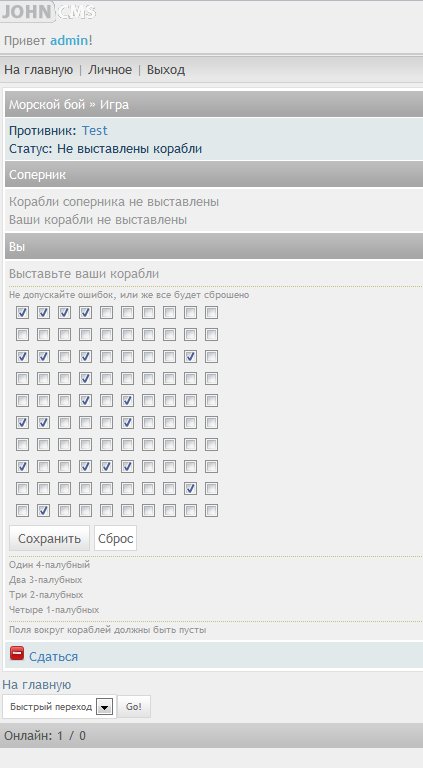Click the Go! button

(x=134, y=707)
